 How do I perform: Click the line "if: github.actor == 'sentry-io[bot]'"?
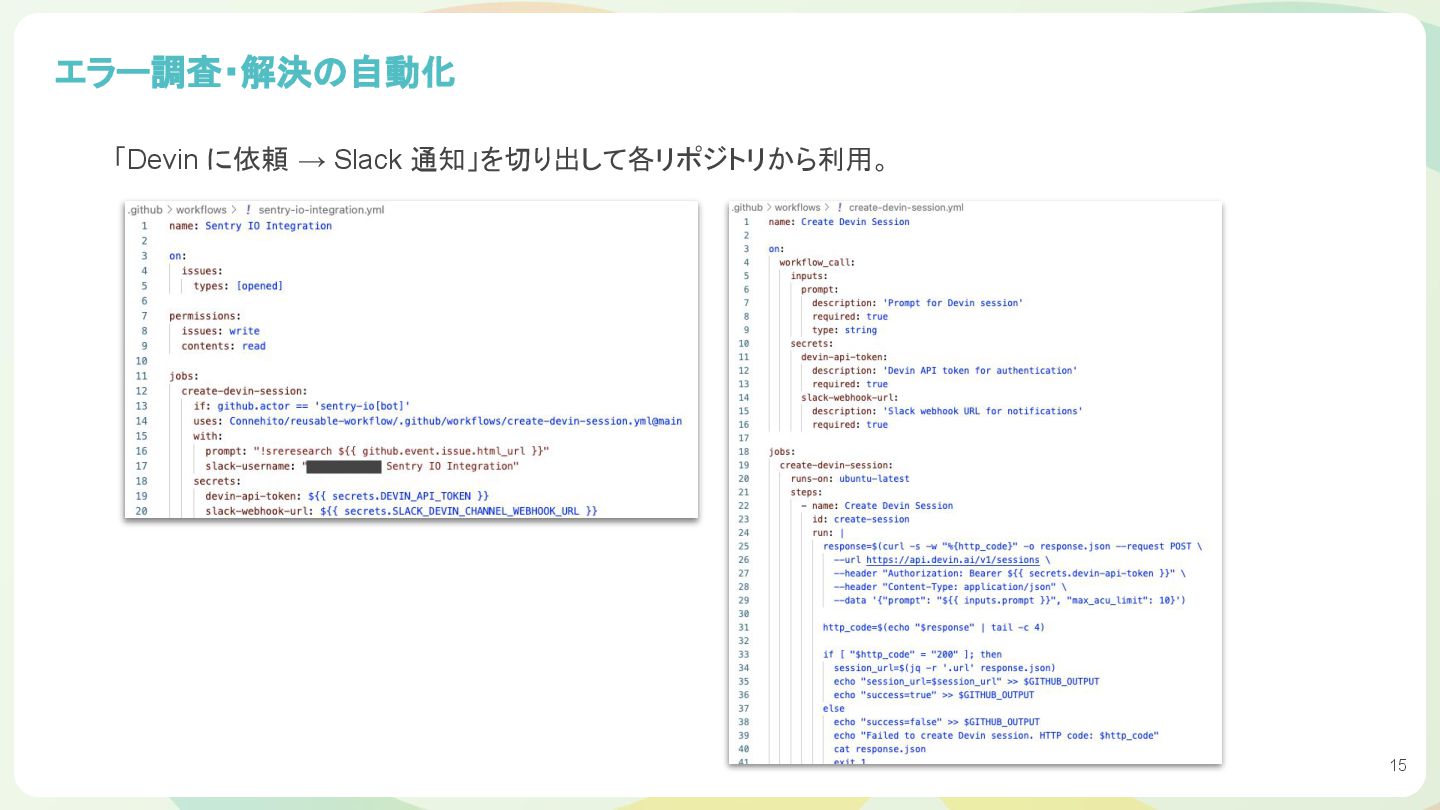point(302,406)
